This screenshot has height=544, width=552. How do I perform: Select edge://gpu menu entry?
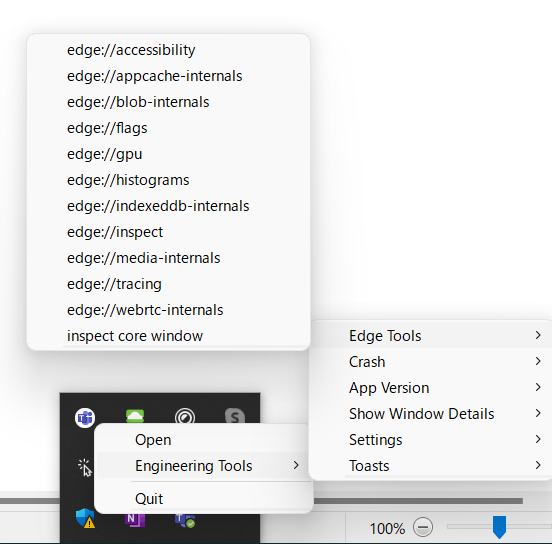(168, 154)
